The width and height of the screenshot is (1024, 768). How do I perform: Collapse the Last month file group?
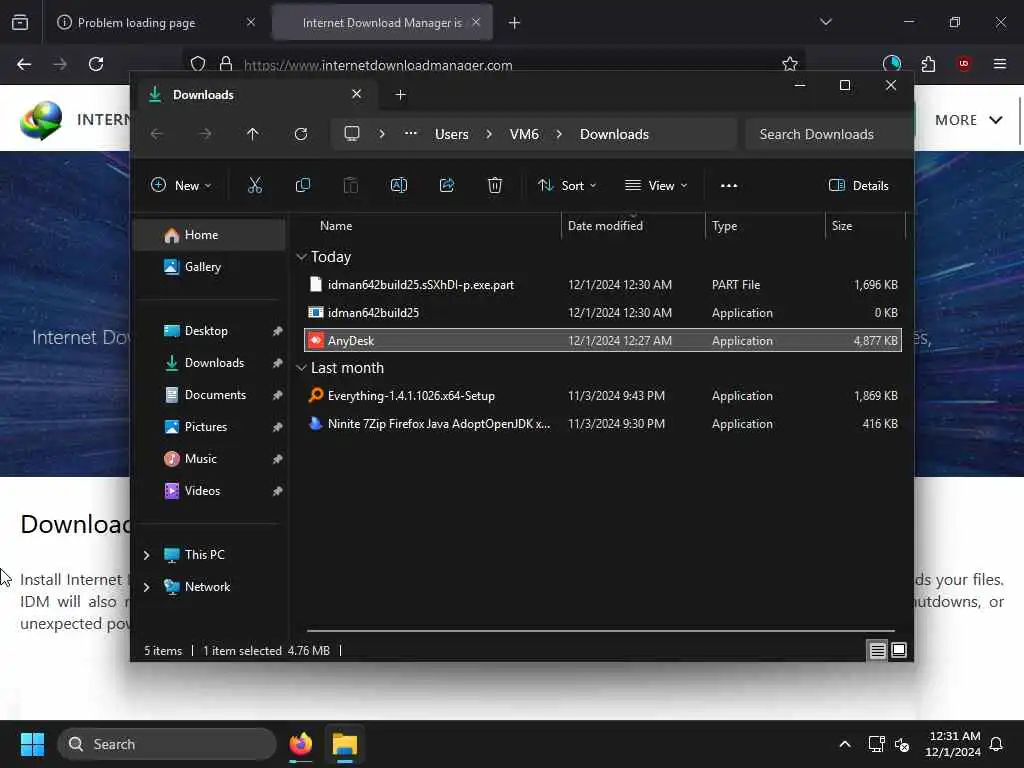pos(301,368)
